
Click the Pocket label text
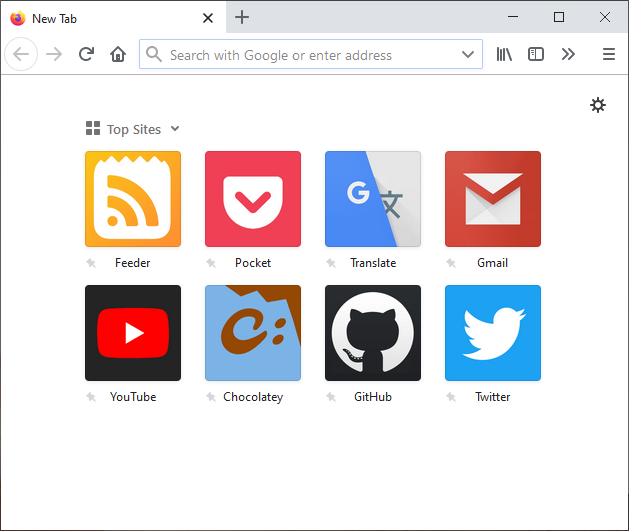[253, 263]
